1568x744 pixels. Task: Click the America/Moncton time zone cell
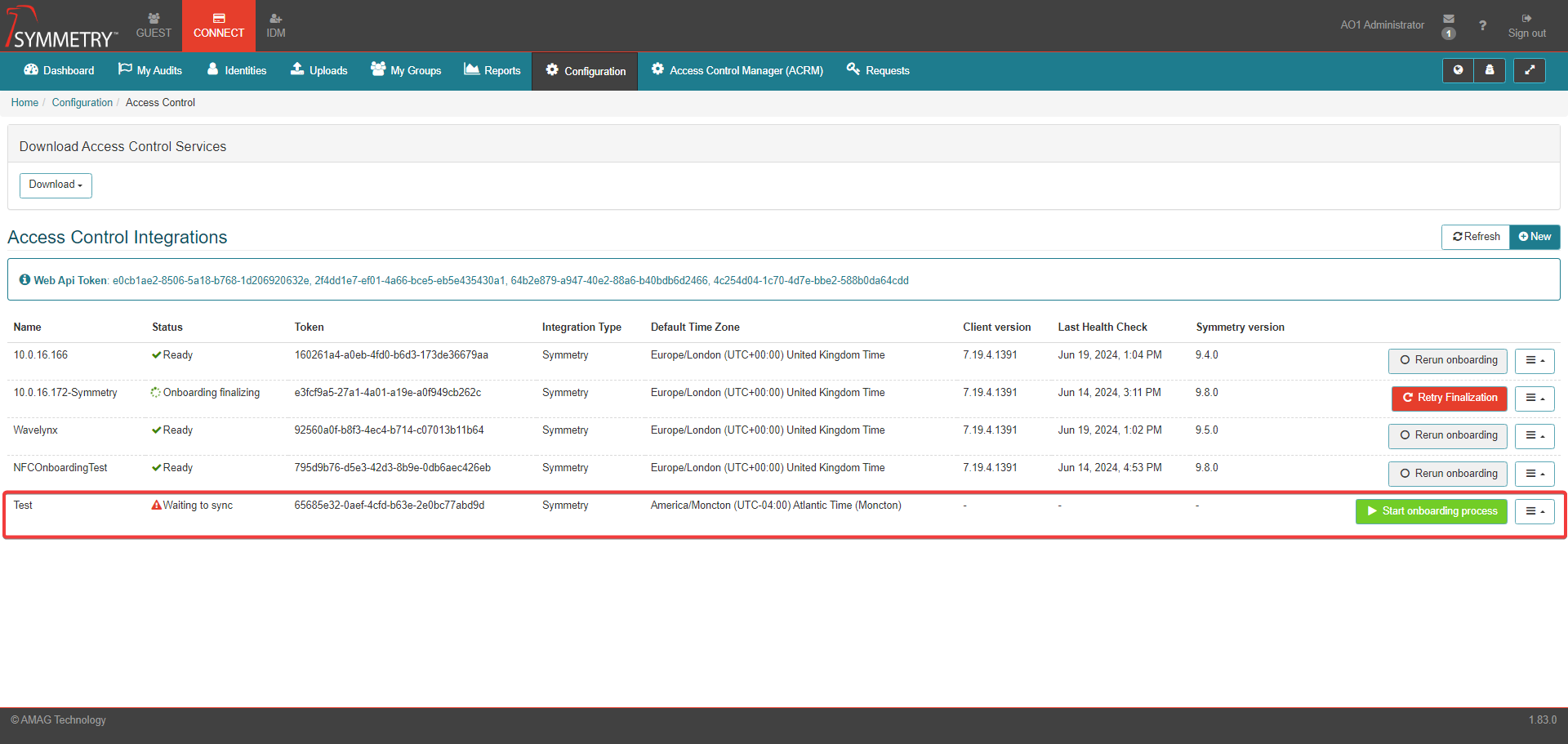tap(776, 506)
